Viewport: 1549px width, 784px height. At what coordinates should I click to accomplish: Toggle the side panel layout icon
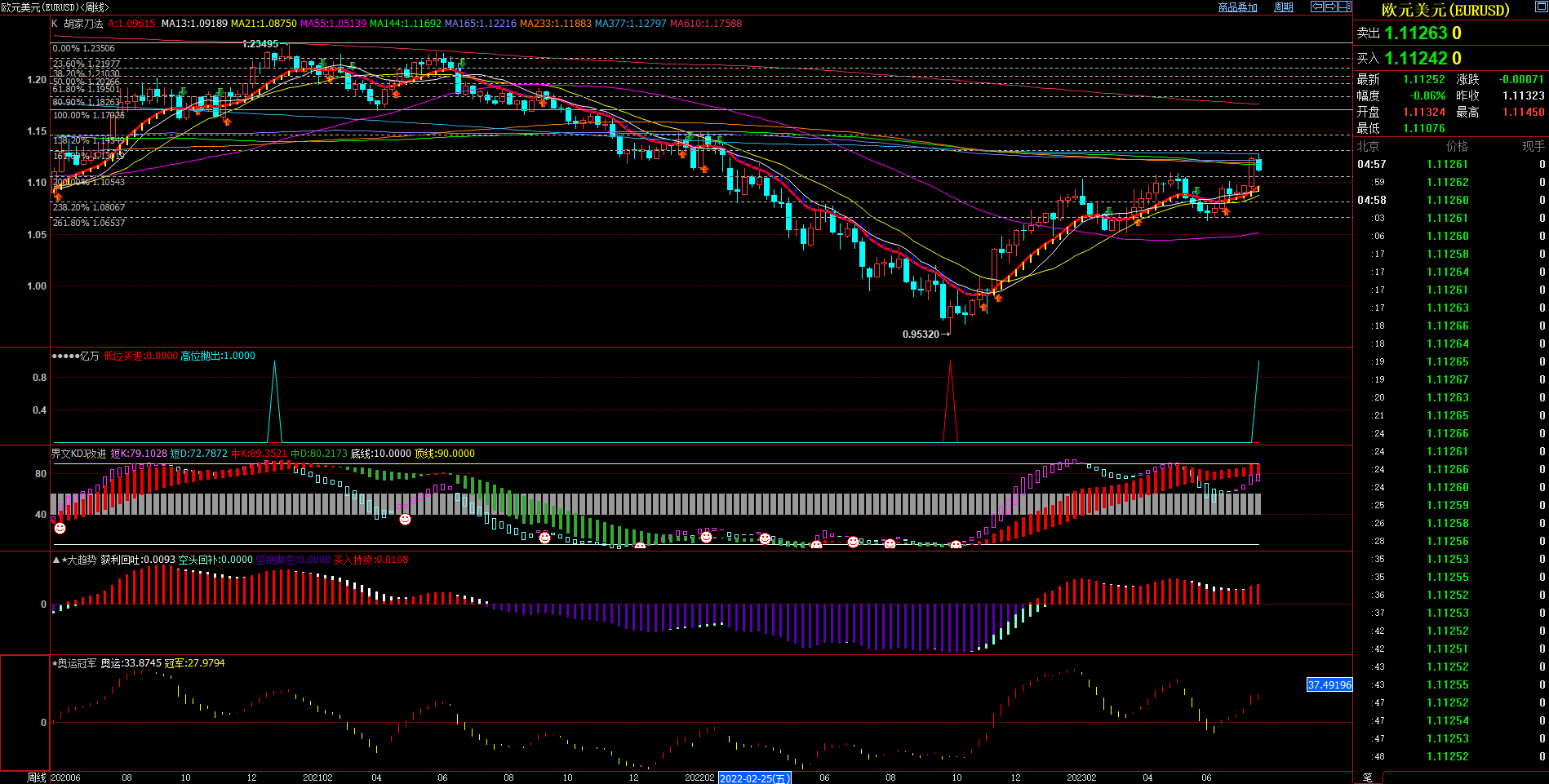tap(1344, 7)
